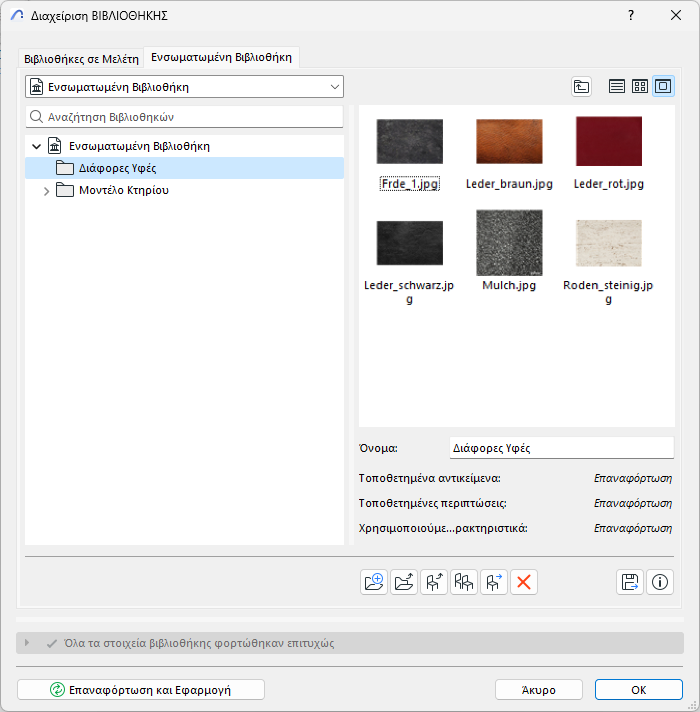700x712 pixels.
Task: Select Frde_1.jpg thumbnail
Action: pos(409,141)
